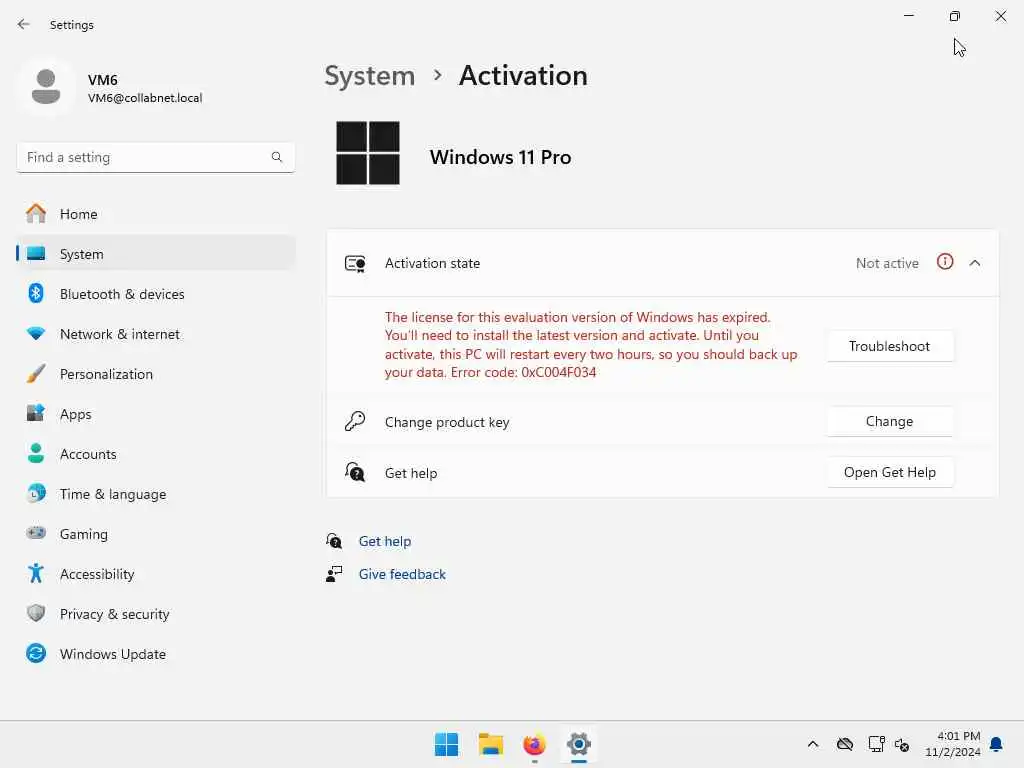The width and height of the screenshot is (1024, 768).
Task: Navigate to System breadcrumb
Action: click(x=370, y=76)
